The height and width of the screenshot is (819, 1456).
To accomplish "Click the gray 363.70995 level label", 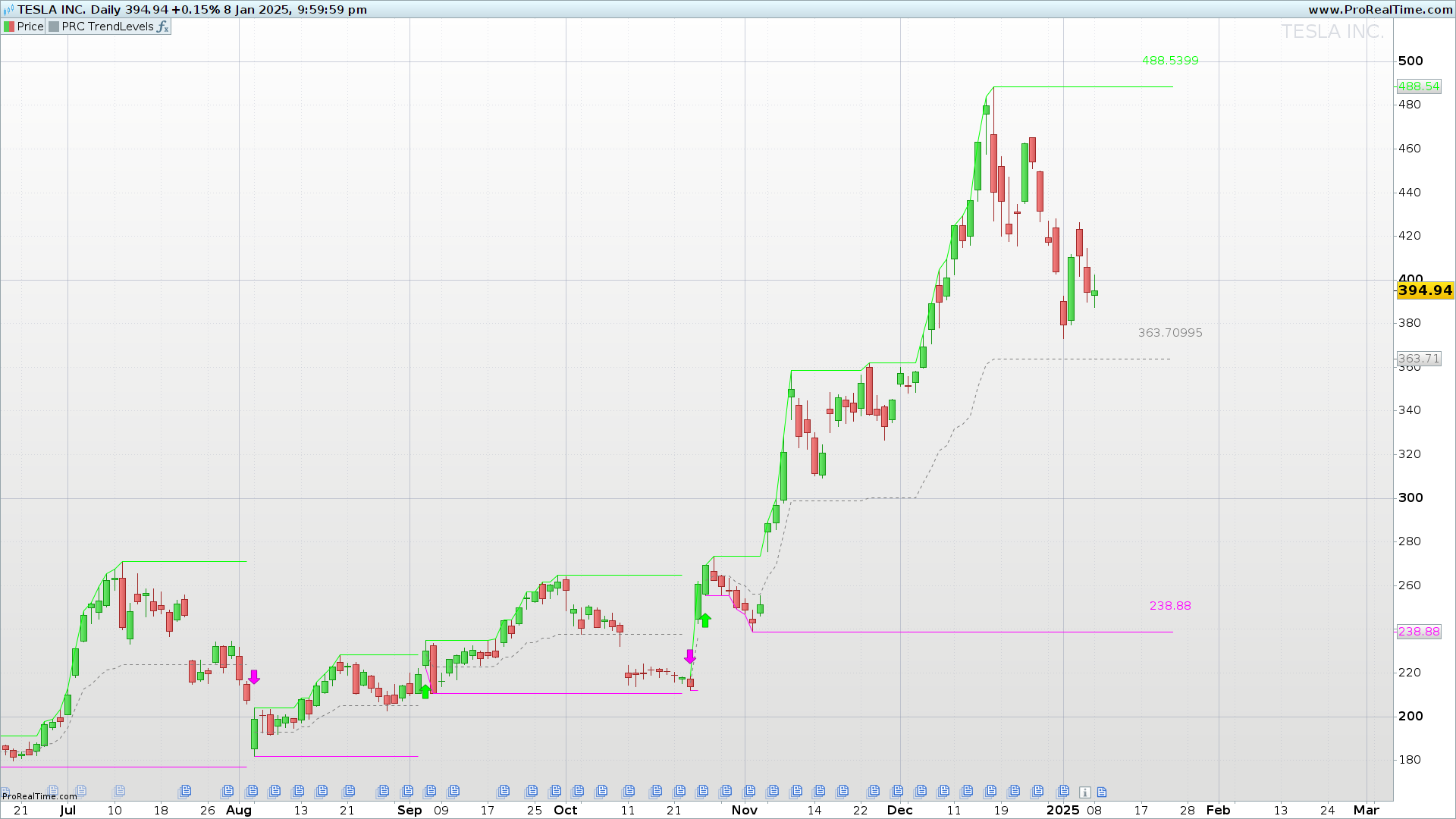I will [1170, 333].
